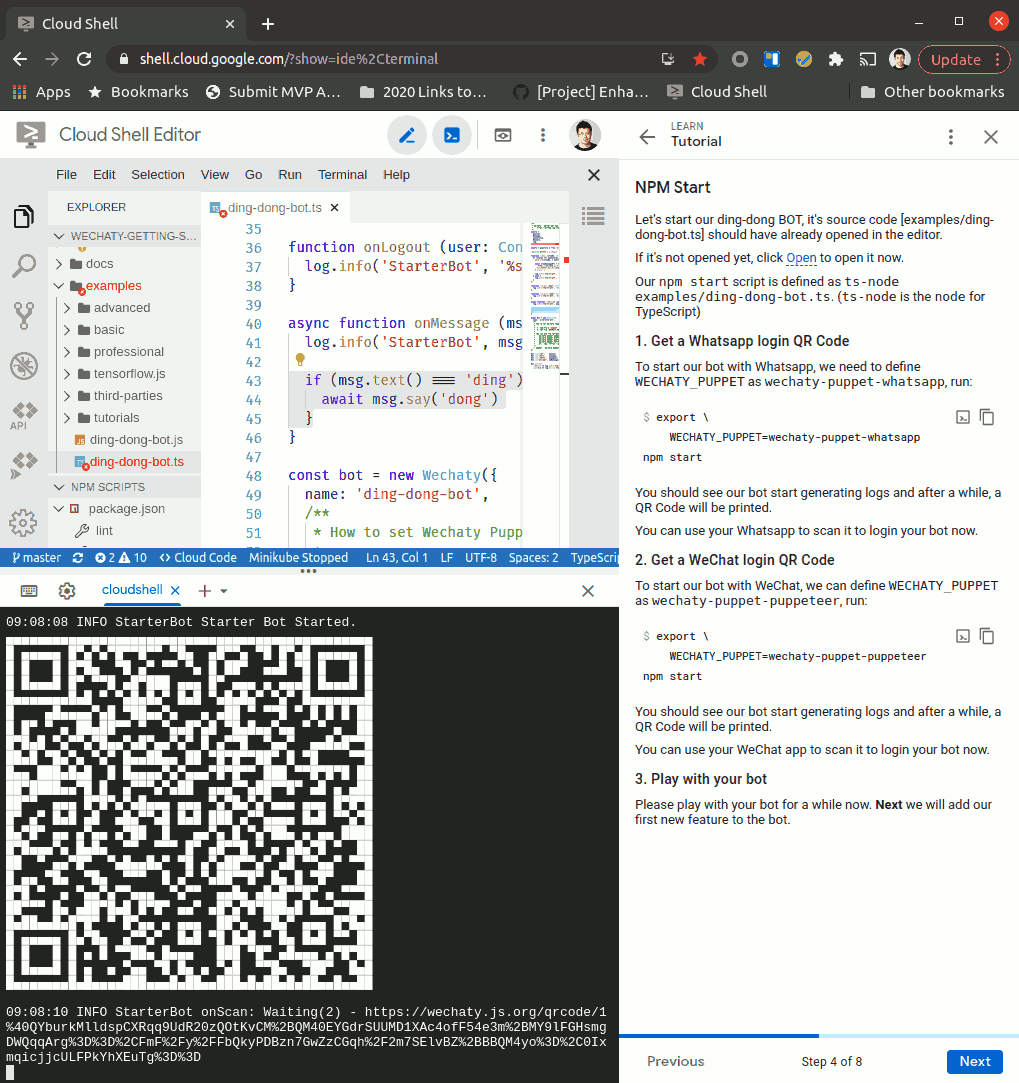Toggle the Open Terminal button
Image resolution: width=1019 pixels, height=1083 pixels.
(x=452, y=135)
